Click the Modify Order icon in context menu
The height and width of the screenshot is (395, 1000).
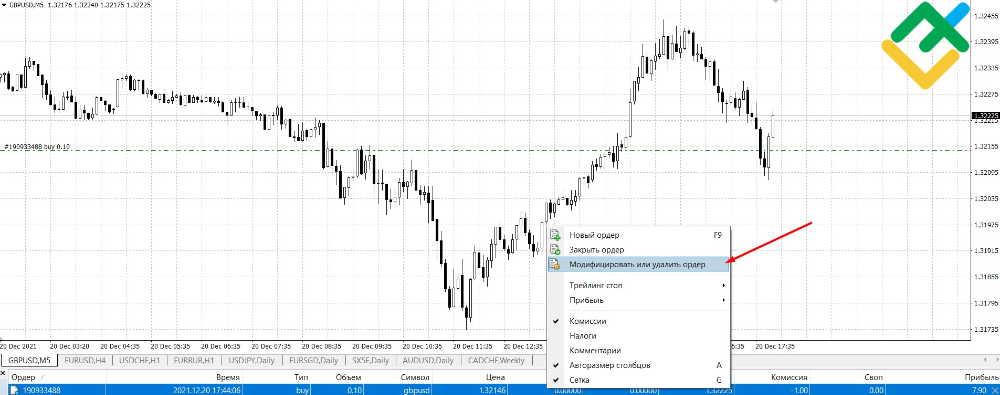(555, 264)
